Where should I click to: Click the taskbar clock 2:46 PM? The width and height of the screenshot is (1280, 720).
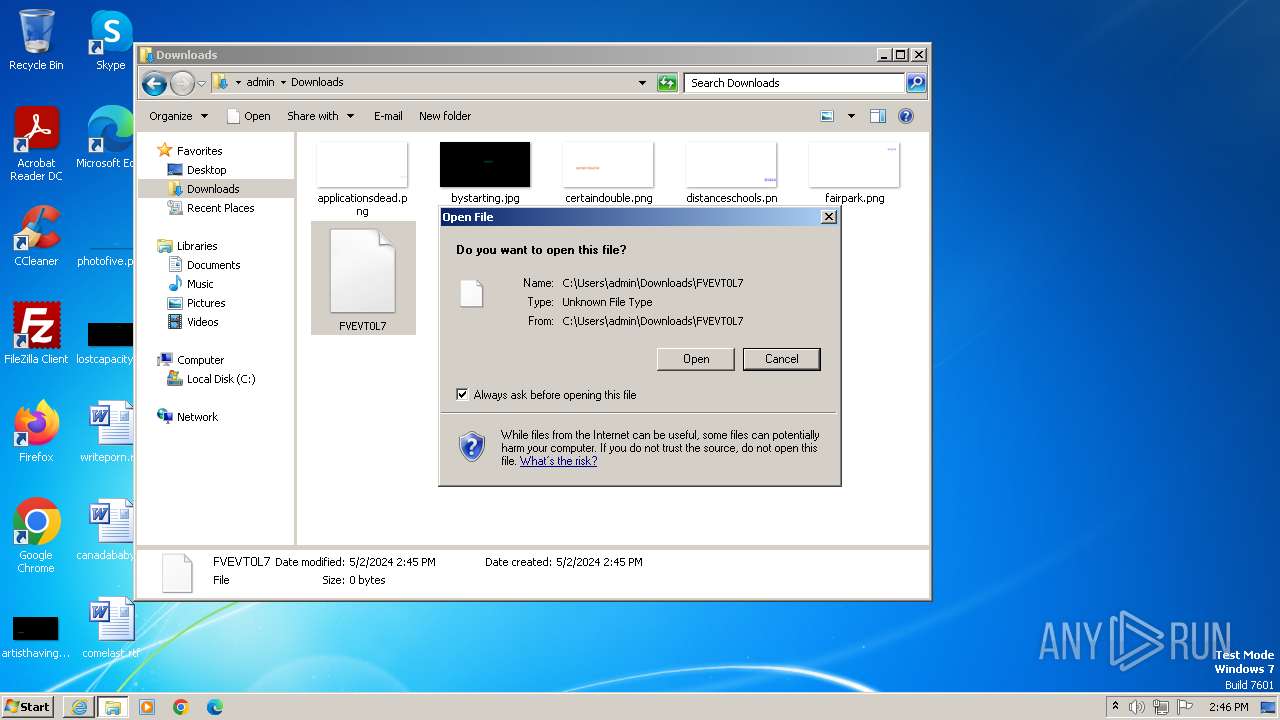pyautogui.click(x=1228, y=707)
